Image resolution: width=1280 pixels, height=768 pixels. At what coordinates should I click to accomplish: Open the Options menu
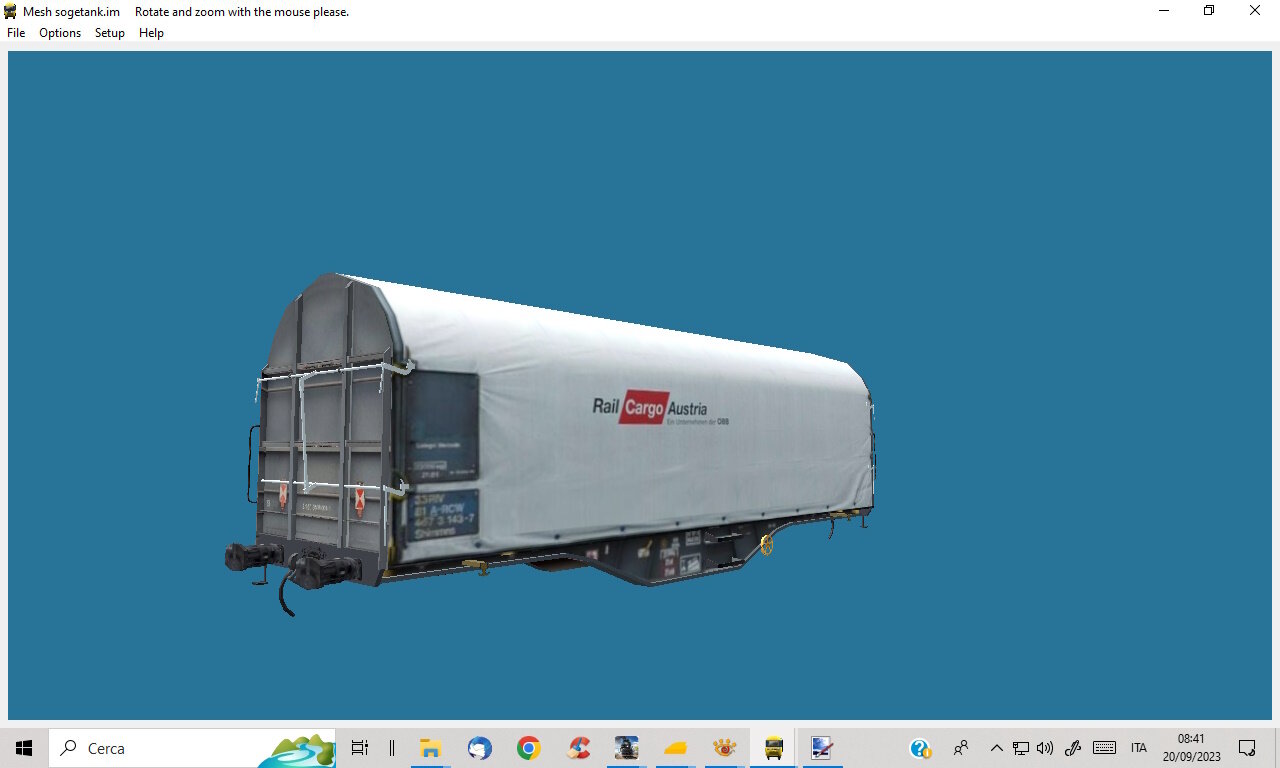tap(60, 33)
